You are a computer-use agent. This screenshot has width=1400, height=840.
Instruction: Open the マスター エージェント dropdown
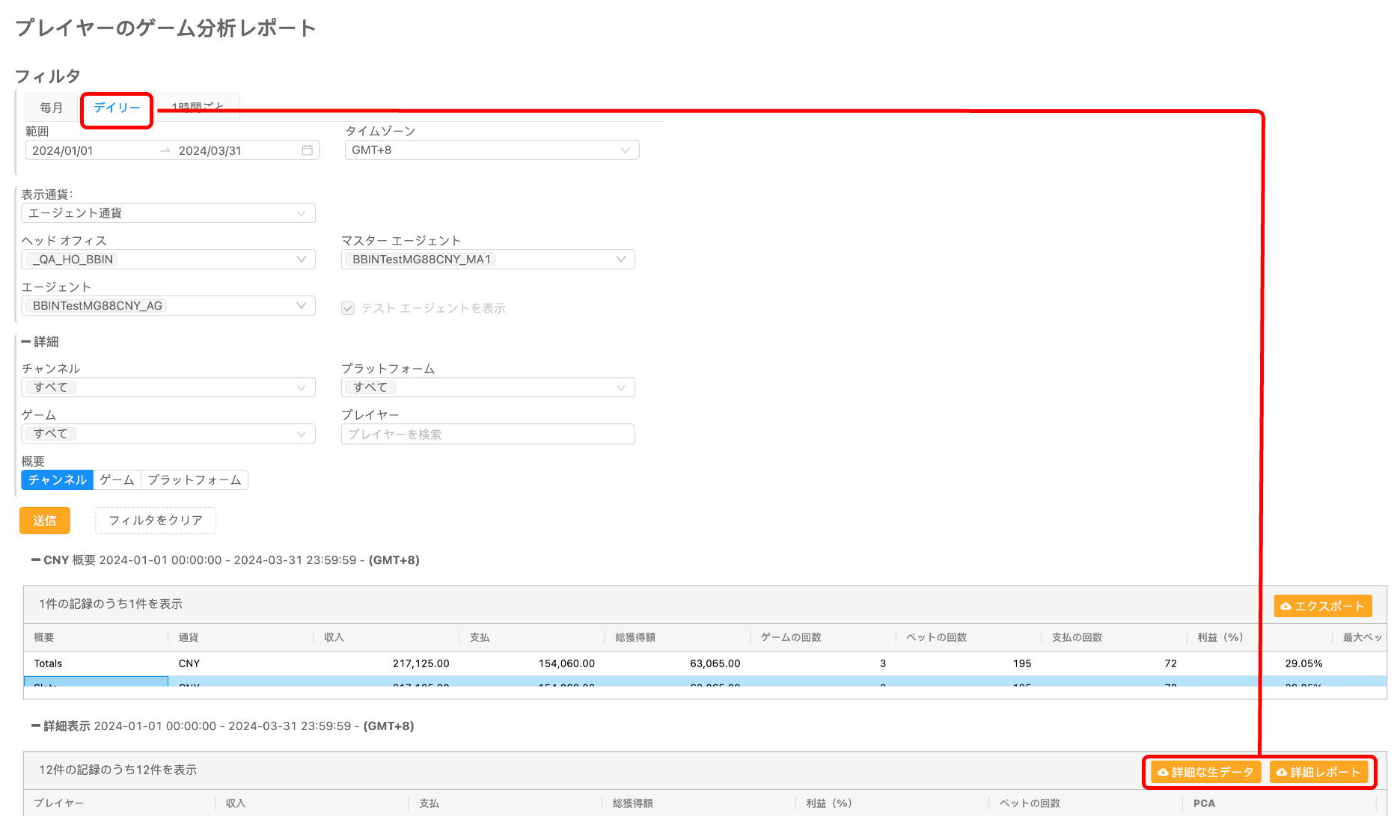click(x=487, y=260)
